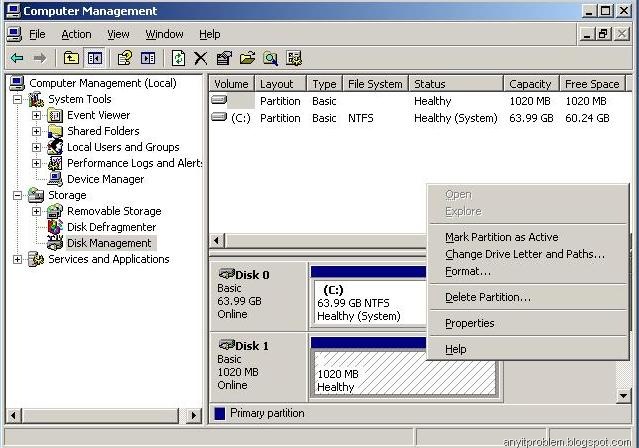639x448 pixels.
Task: Click the Delete X toolbar icon
Action: tap(201, 58)
